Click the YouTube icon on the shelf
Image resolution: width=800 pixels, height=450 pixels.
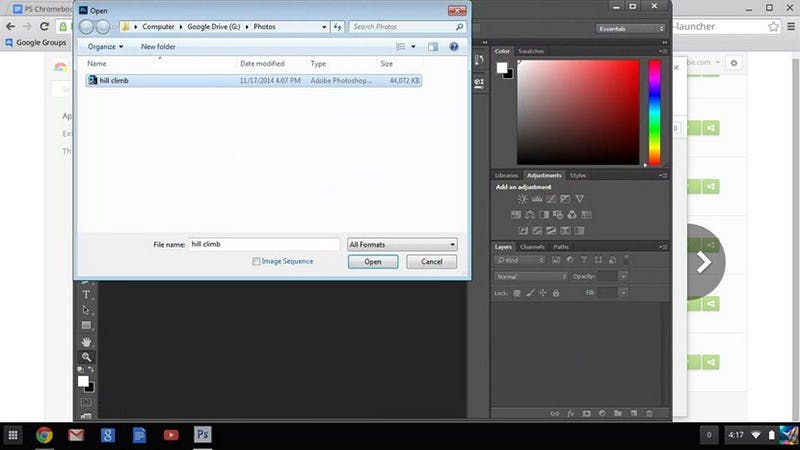[171, 435]
